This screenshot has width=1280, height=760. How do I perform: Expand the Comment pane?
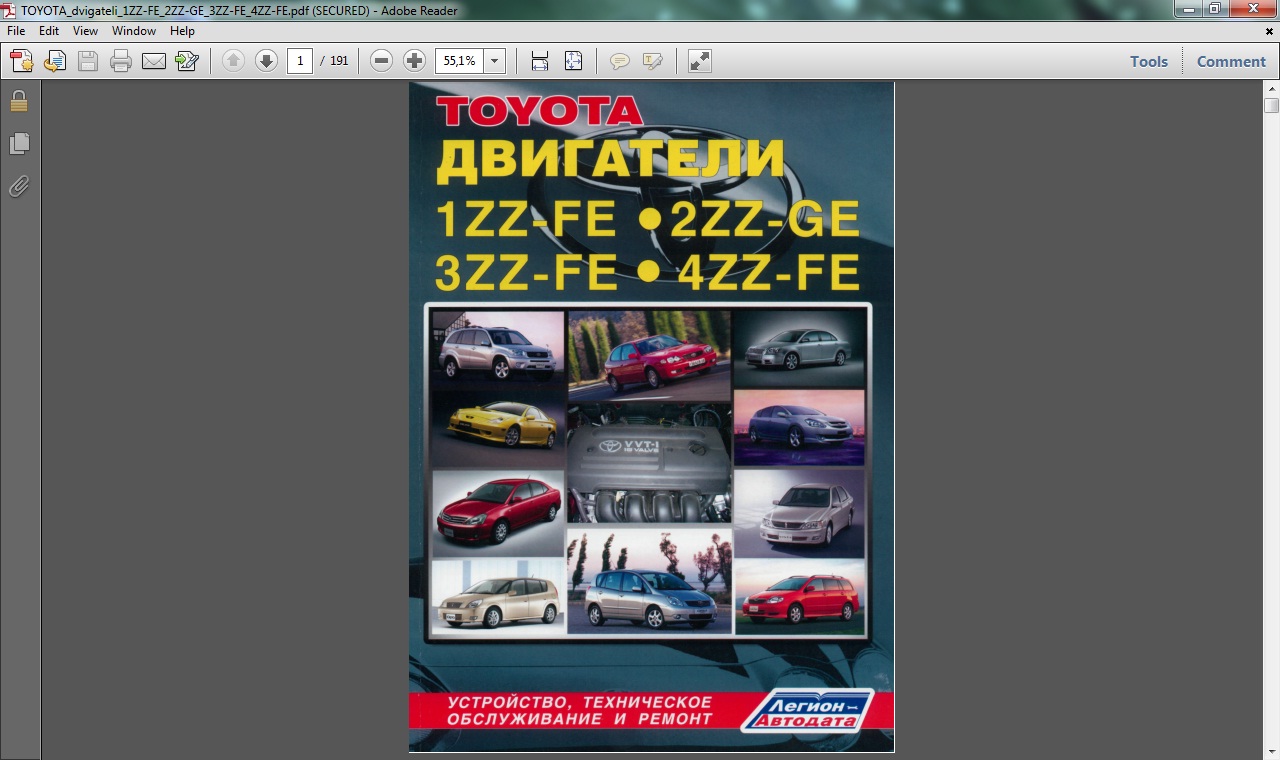pyautogui.click(x=1231, y=61)
